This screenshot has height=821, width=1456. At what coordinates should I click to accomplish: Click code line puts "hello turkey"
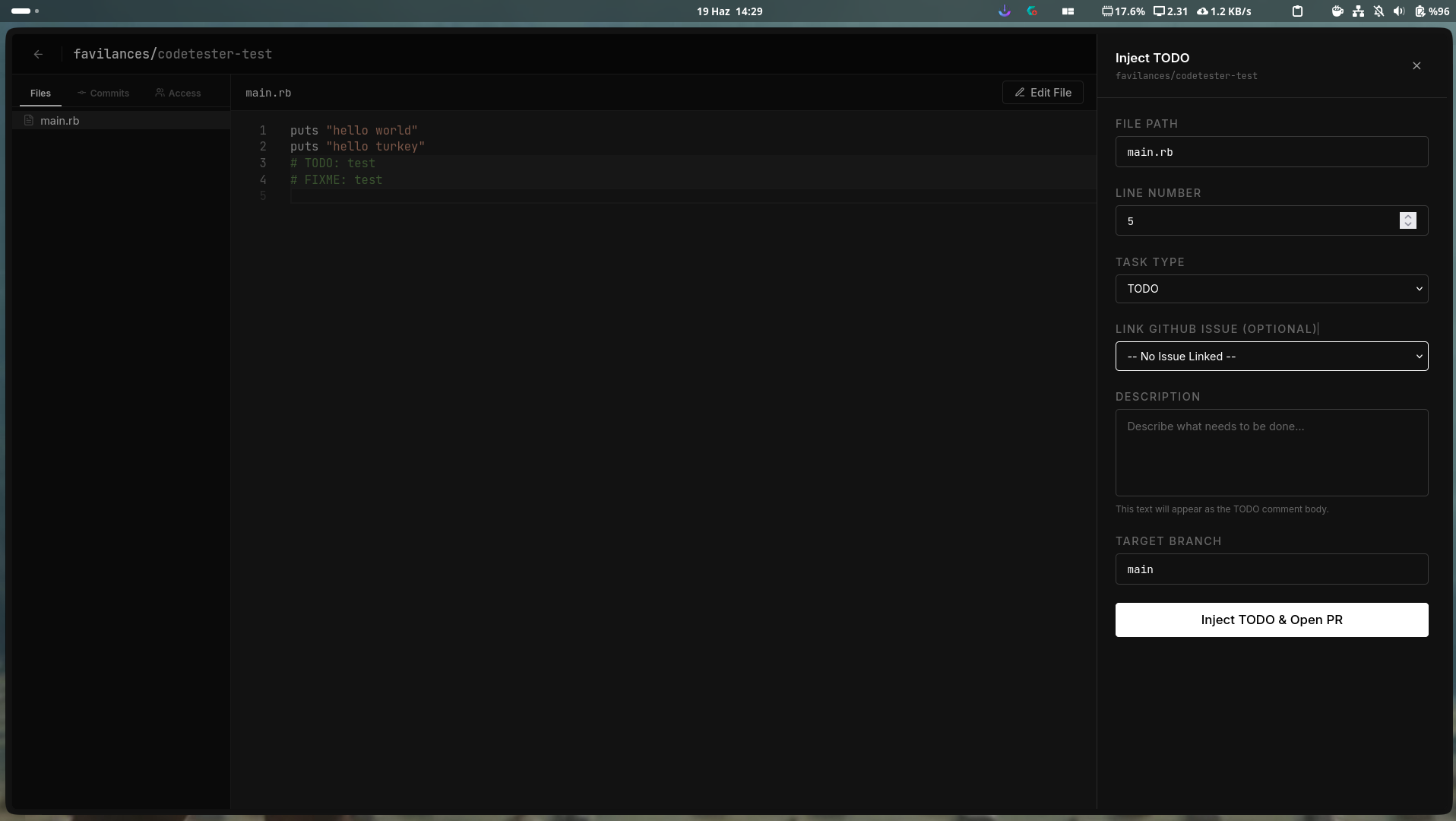pyautogui.click(x=357, y=147)
